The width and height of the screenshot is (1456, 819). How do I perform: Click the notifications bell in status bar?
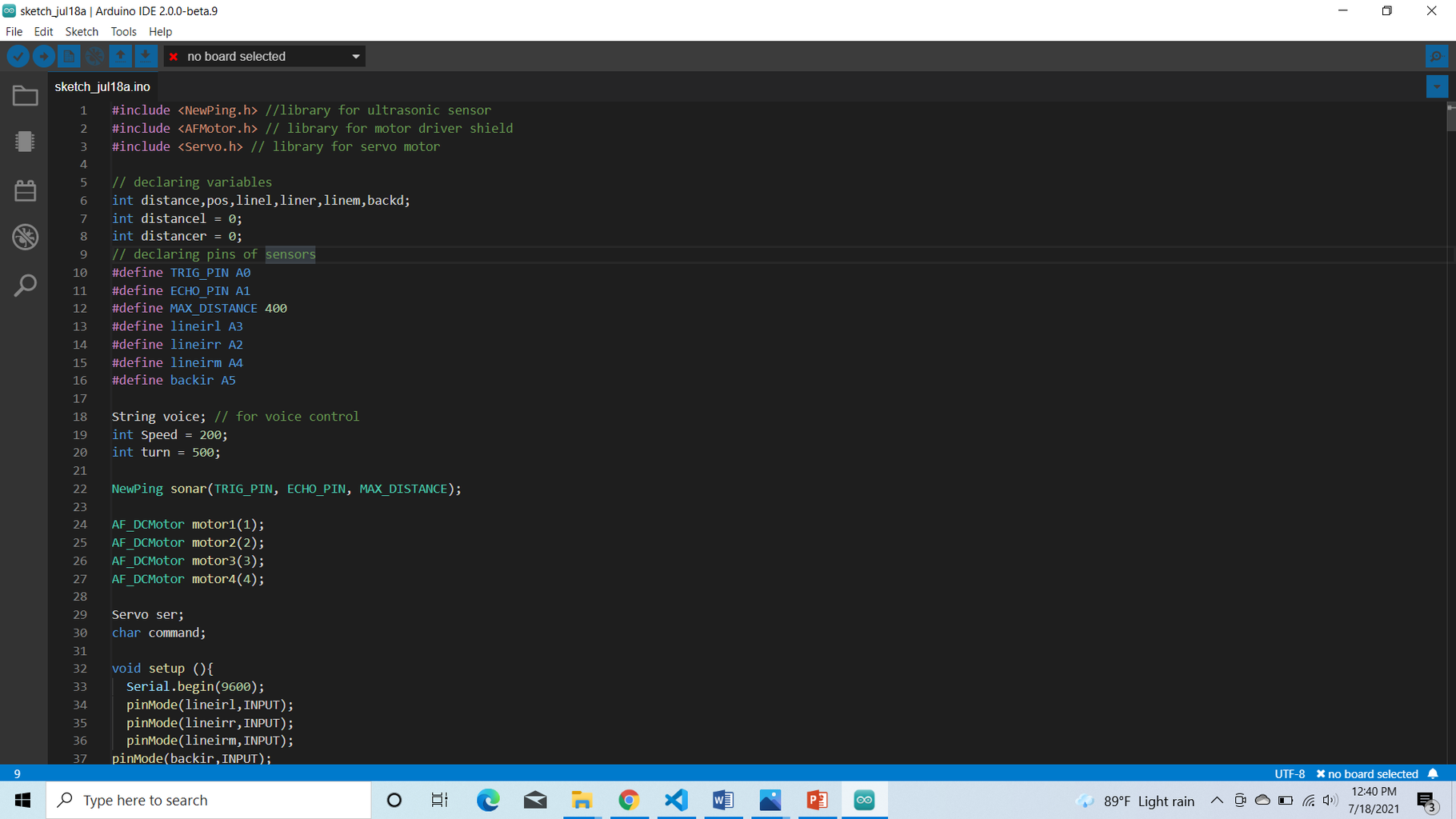point(1433,773)
